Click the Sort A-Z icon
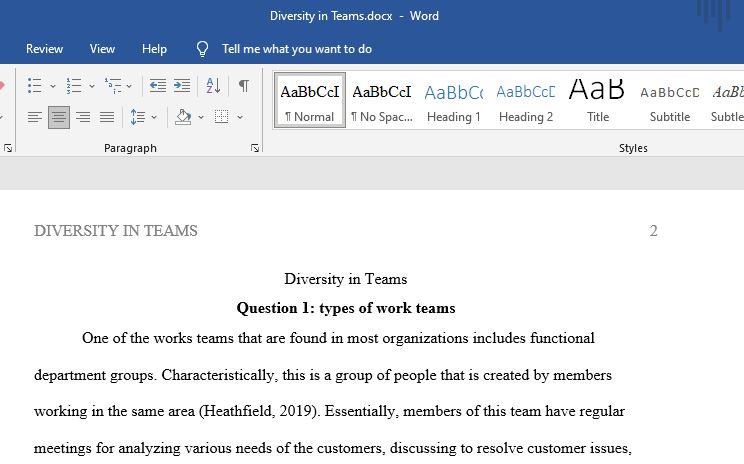Screen dimensions: 744x464 coord(213,86)
